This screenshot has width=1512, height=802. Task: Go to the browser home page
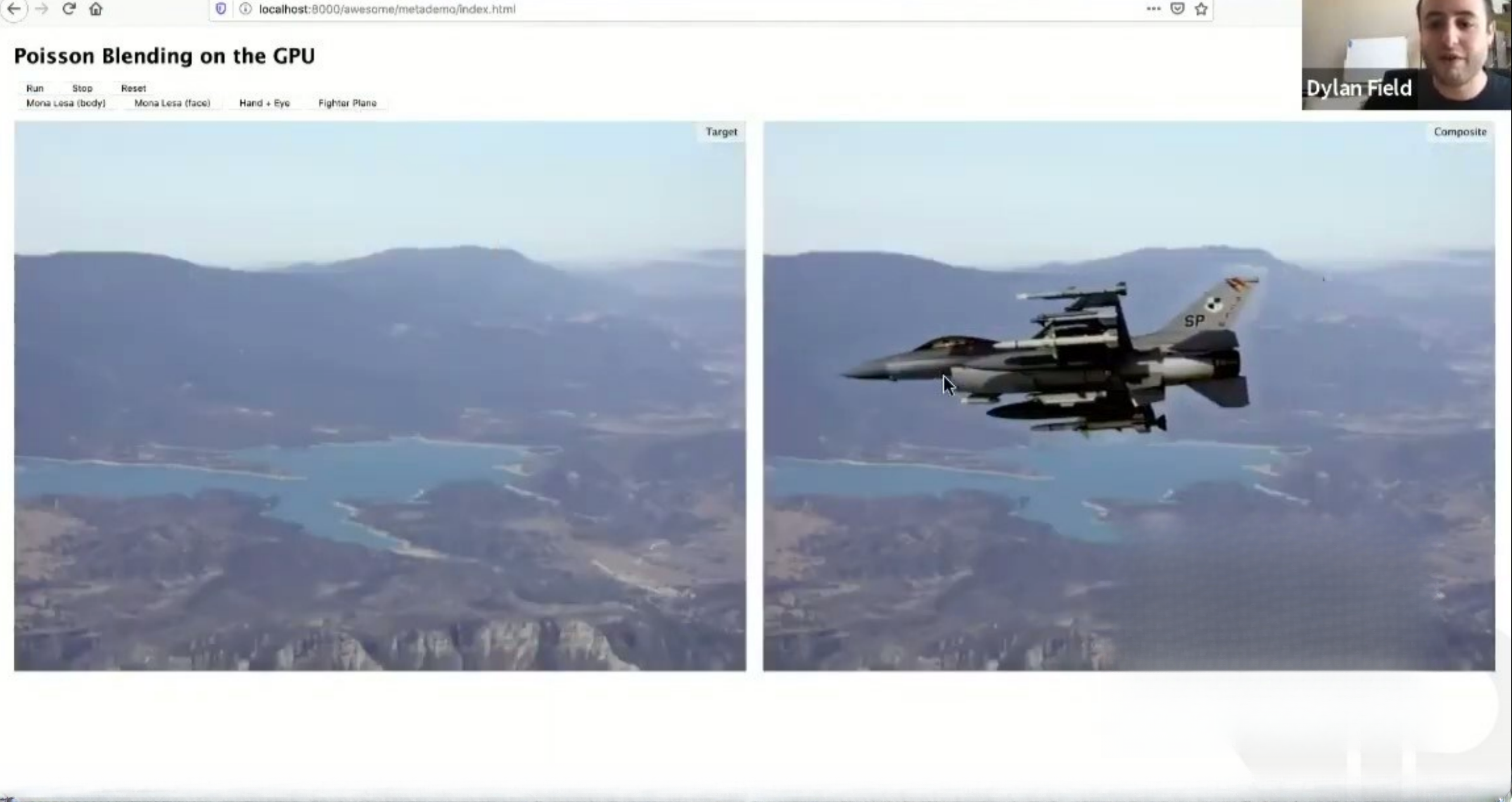[96, 9]
